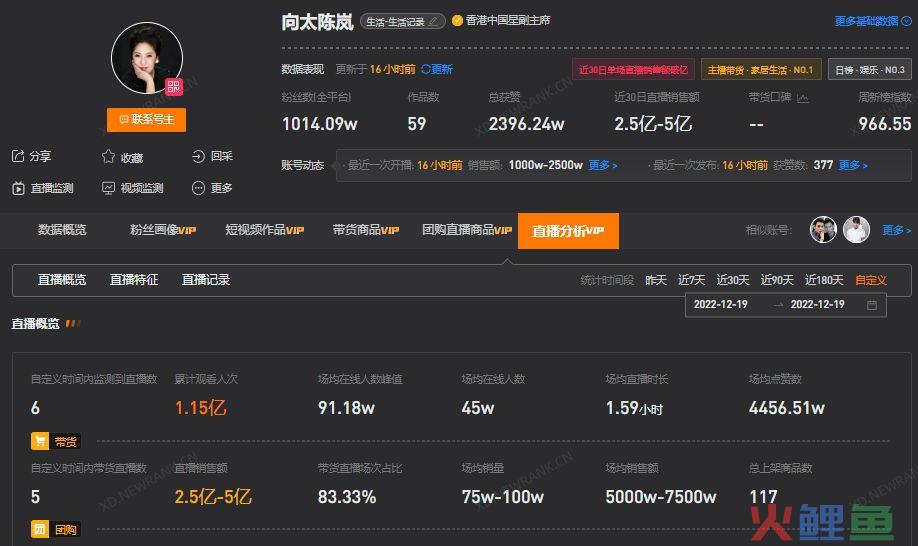Viewport: 918px width, 546px height.
Task: Open second similar account avatar
Action: pos(857,229)
